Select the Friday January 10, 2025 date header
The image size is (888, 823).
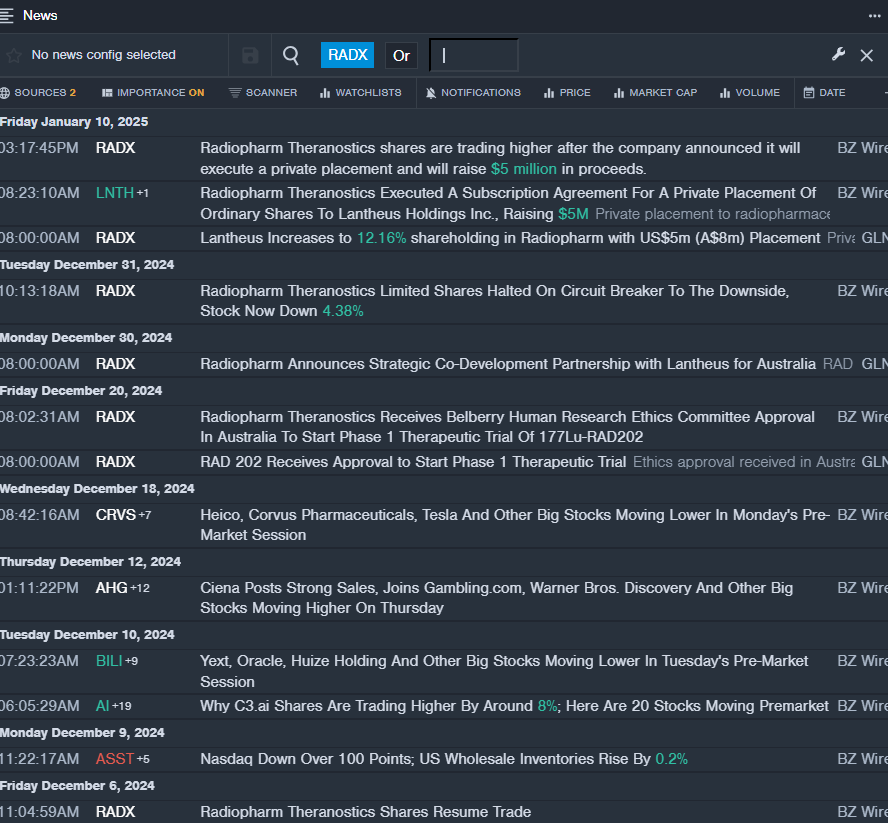(x=74, y=122)
